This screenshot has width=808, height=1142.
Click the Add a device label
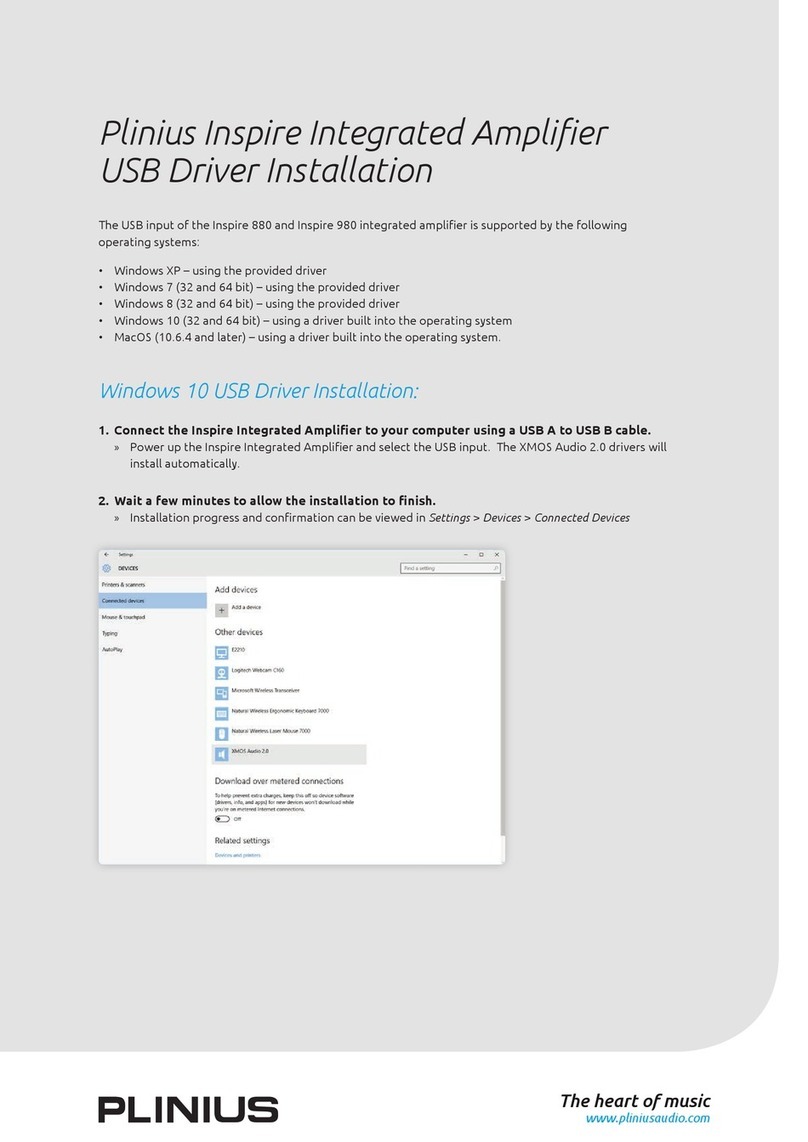click(246, 607)
